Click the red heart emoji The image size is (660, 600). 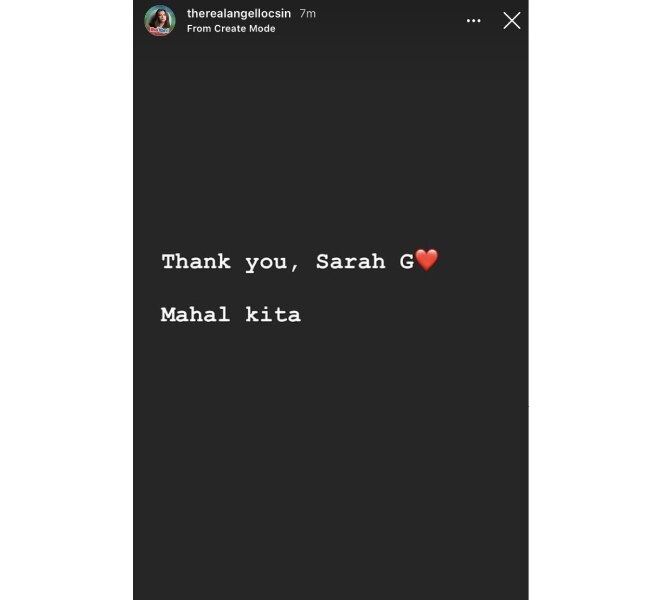point(427,260)
